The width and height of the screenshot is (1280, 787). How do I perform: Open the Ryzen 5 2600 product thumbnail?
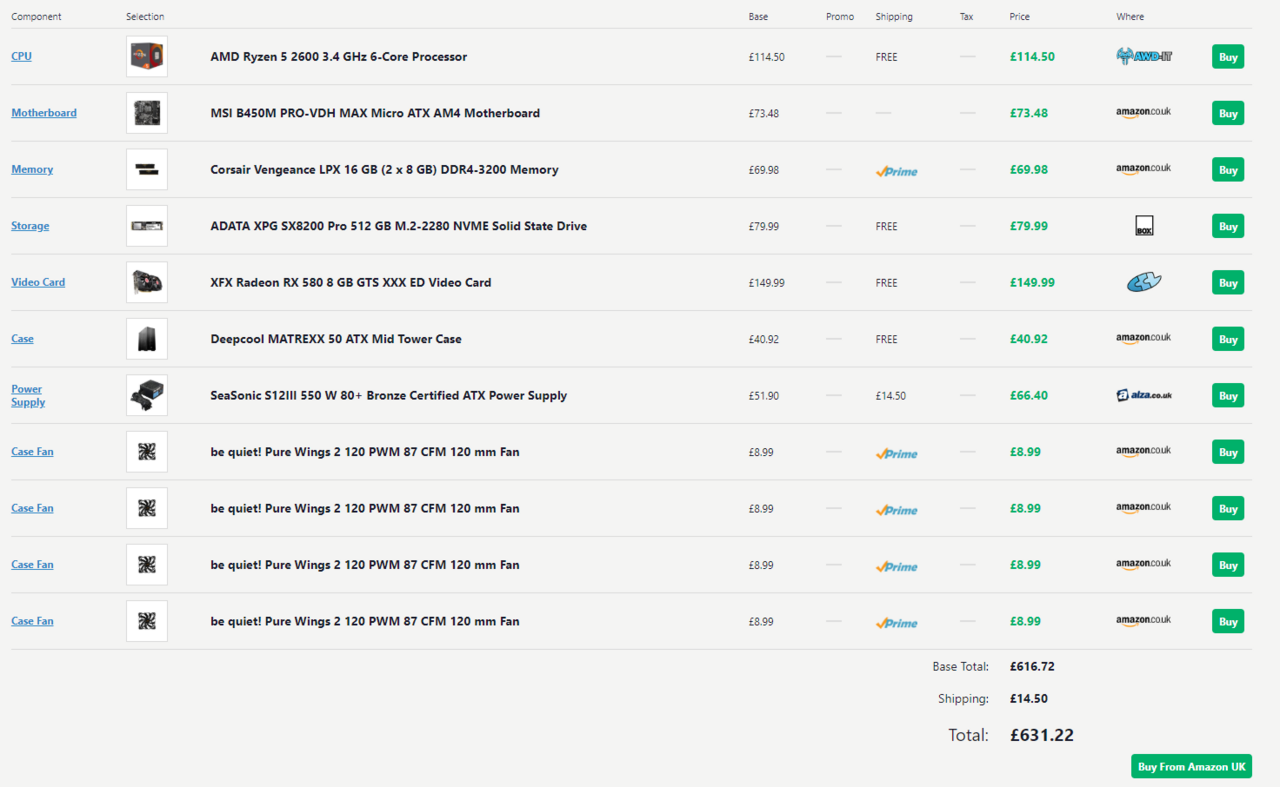tap(147, 57)
